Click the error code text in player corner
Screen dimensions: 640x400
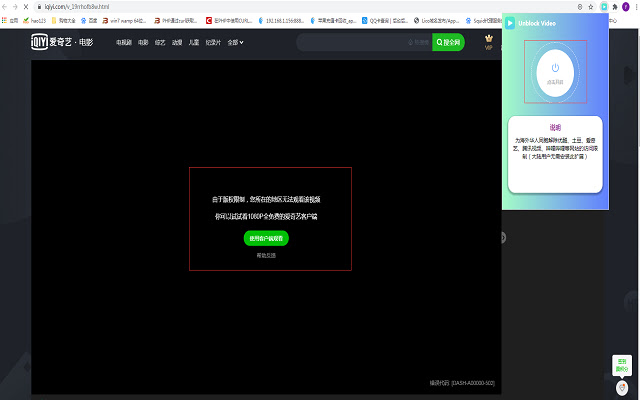[462, 383]
